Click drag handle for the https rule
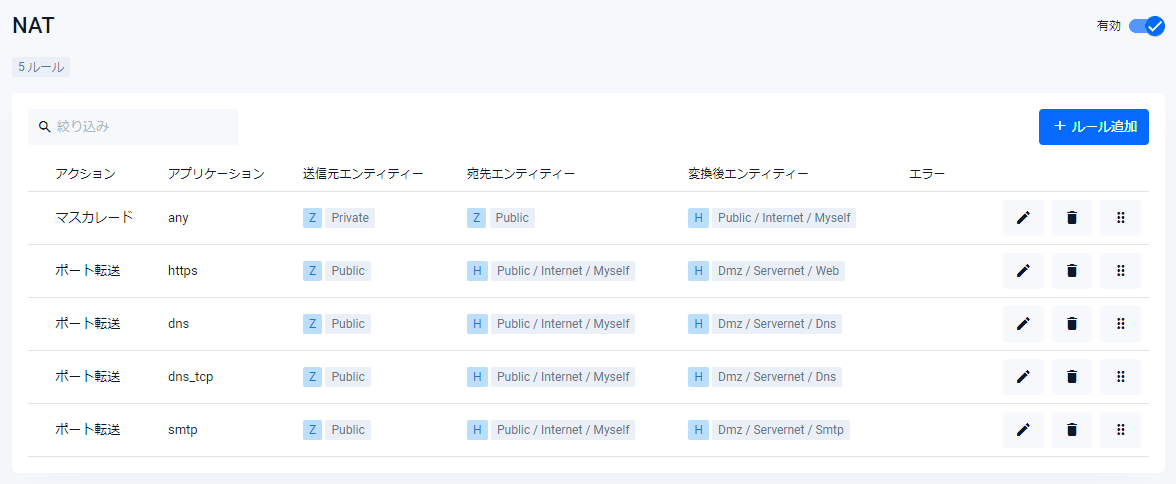The height and width of the screenshot is (484, 1176). pyautogui.click(x=1121, y=271)
